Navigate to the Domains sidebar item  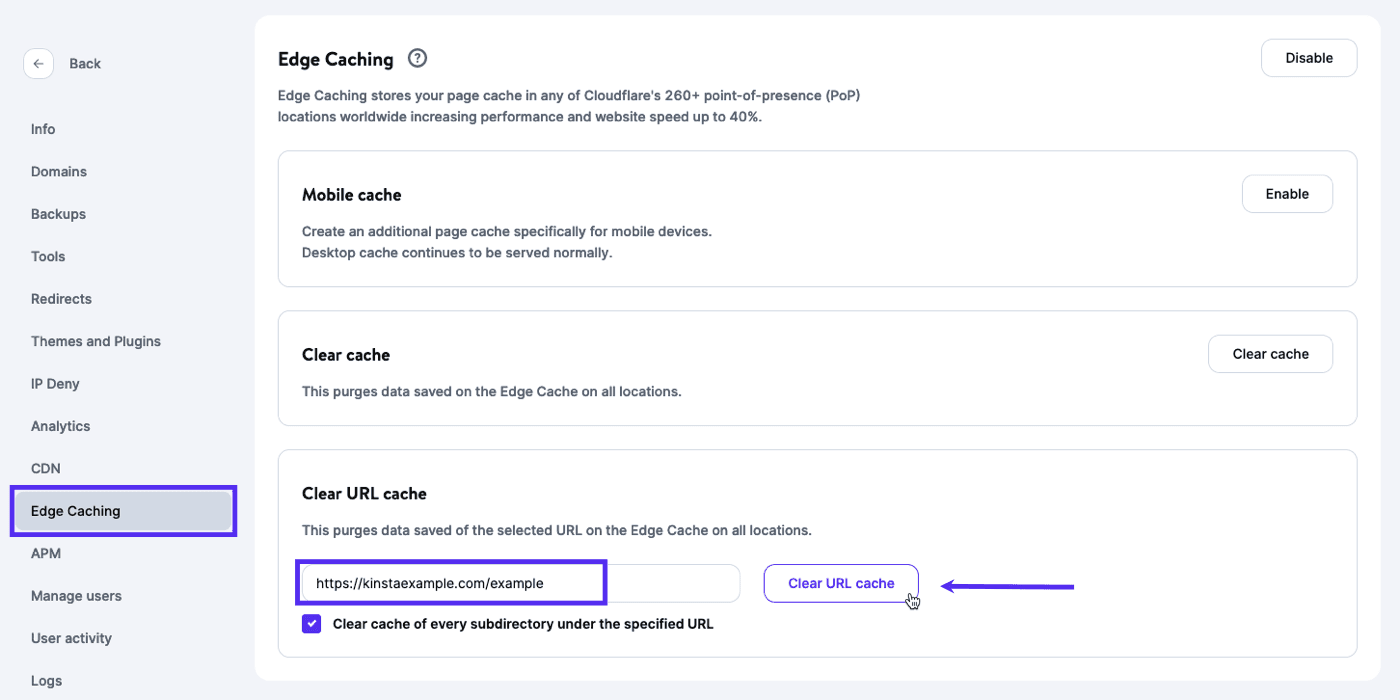58,171
